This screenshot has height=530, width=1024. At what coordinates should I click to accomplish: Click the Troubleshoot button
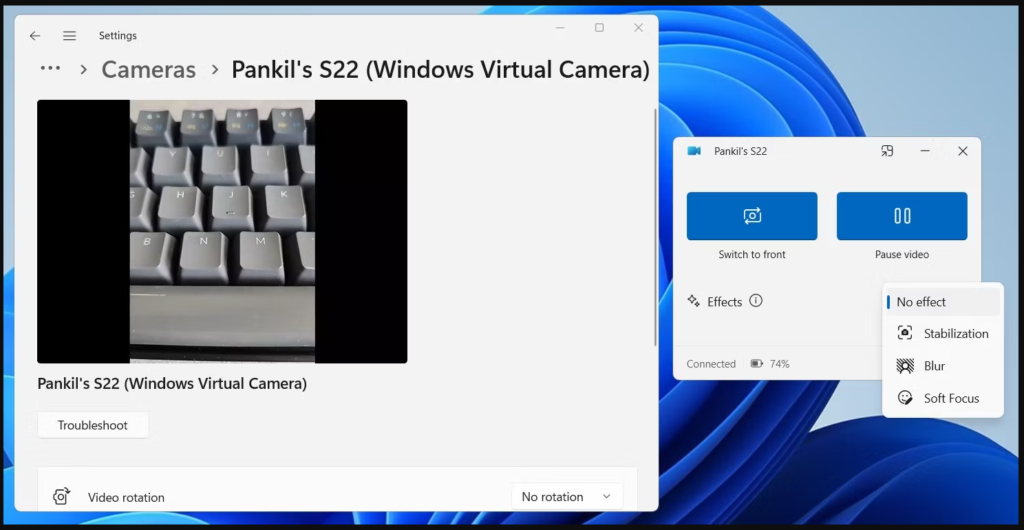click(x=93, y=425)
